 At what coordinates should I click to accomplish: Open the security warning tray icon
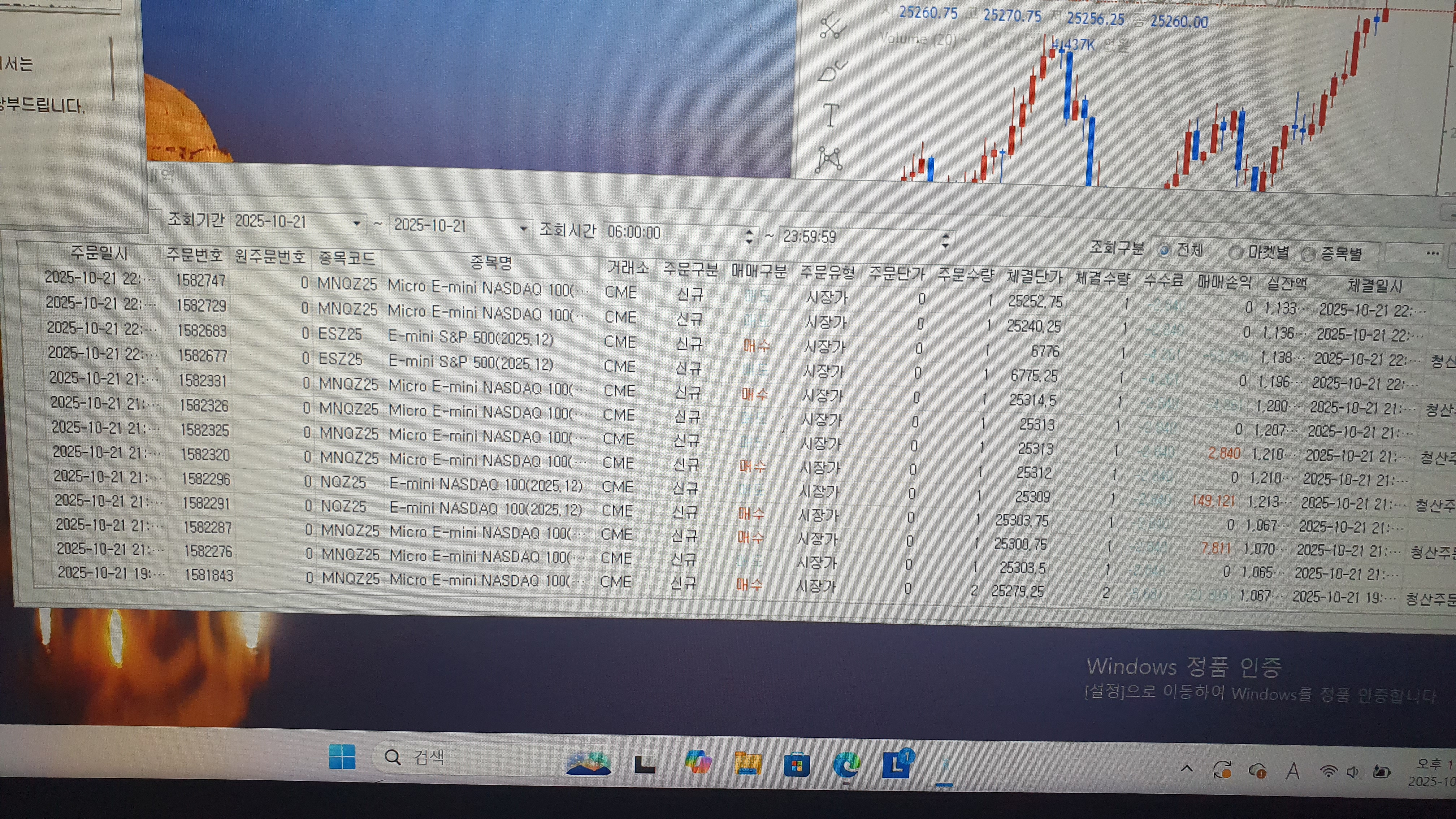pos(1258,770)
